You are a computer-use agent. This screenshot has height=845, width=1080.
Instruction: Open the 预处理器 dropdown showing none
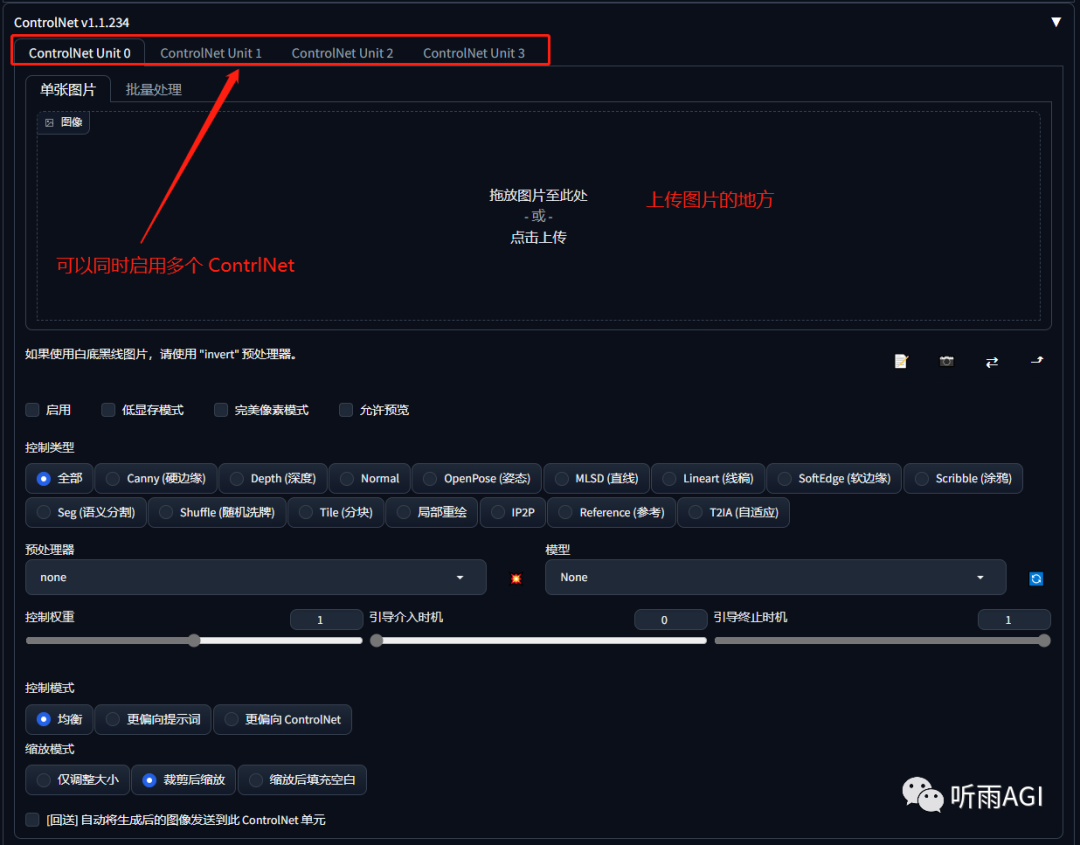coord(255,577)
